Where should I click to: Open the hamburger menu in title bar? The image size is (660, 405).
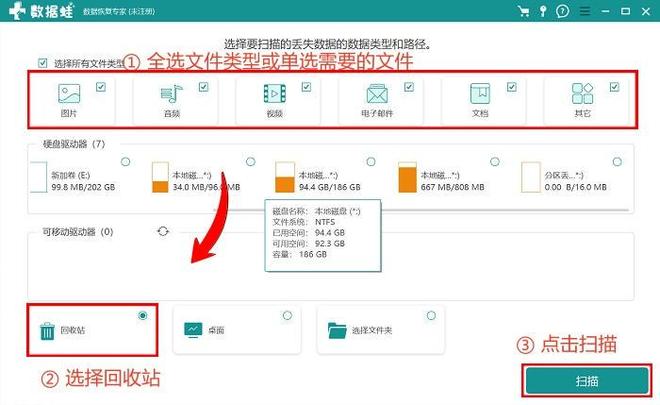[x=585, y=11]
